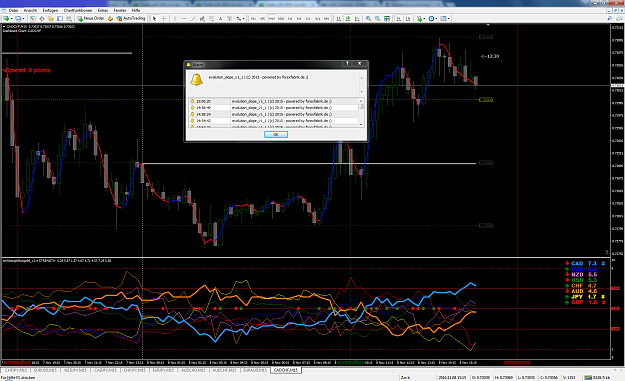
Task: Open the Data Window toolbar icon
Action: pos(41,18)
